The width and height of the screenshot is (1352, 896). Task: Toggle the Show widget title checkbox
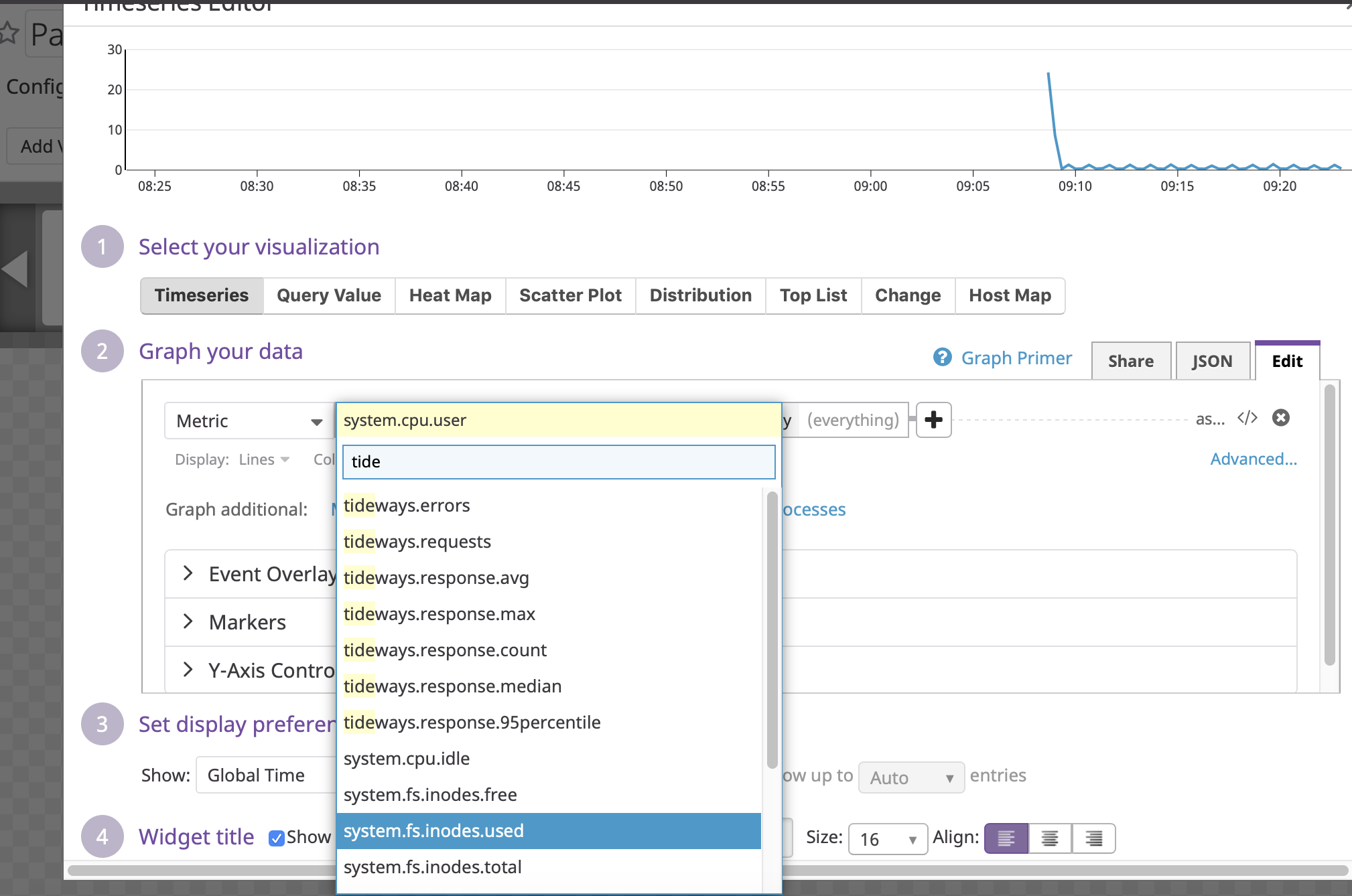(276, 838)
